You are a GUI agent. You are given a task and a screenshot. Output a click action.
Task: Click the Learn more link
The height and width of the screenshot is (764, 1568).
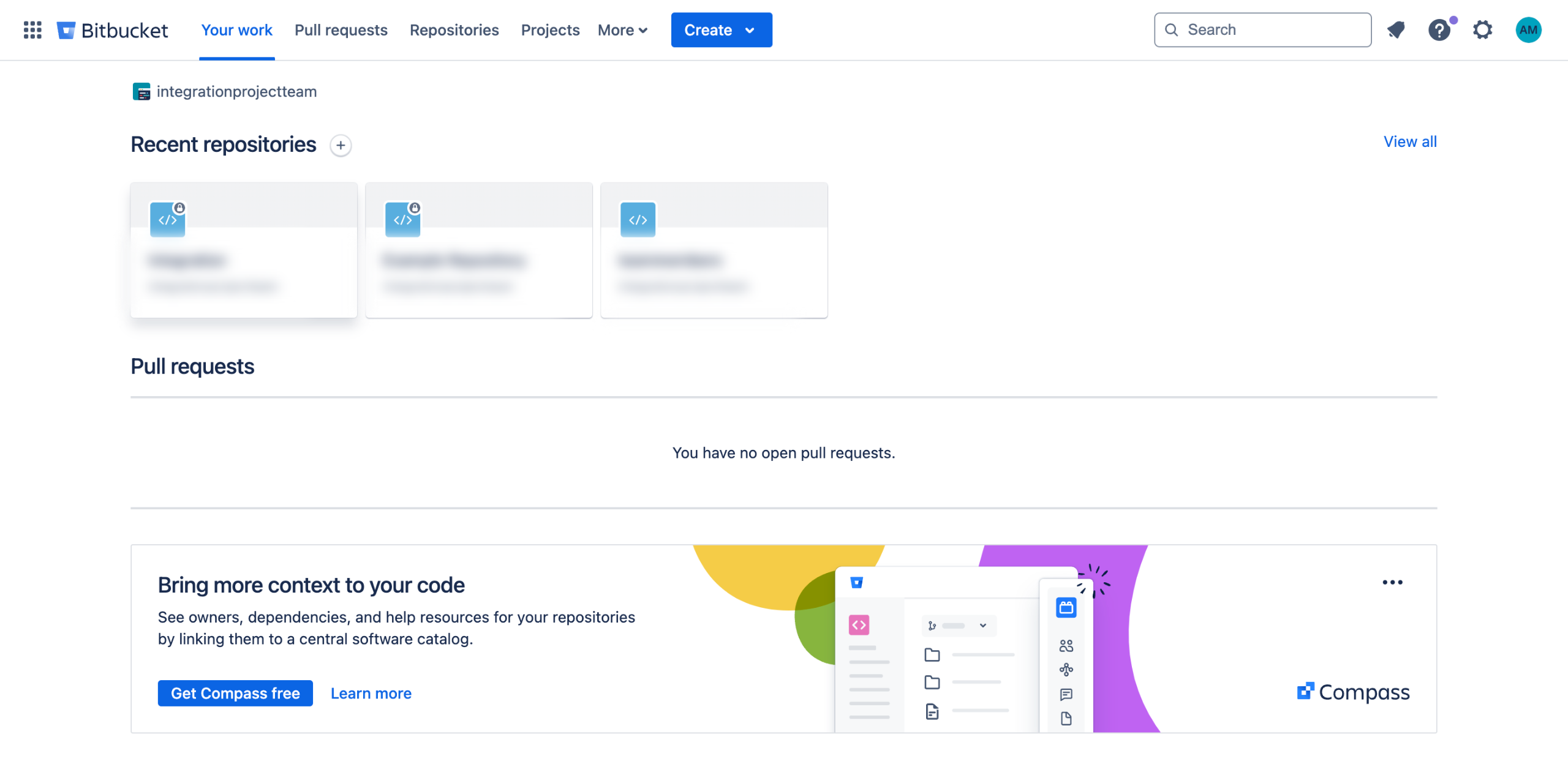pyautogui.click(x=371, y=693)
